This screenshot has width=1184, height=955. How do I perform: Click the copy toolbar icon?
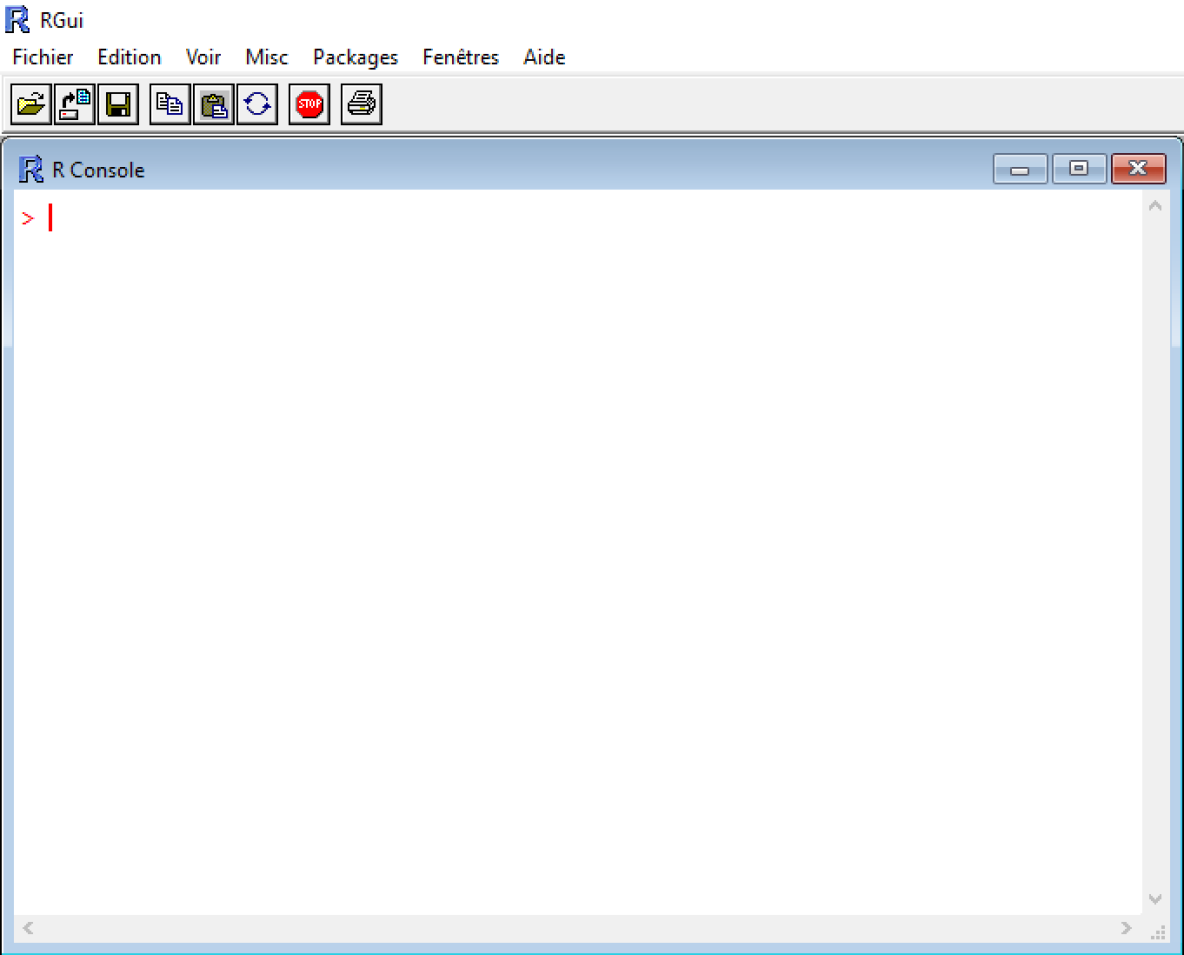click(170, 104)
